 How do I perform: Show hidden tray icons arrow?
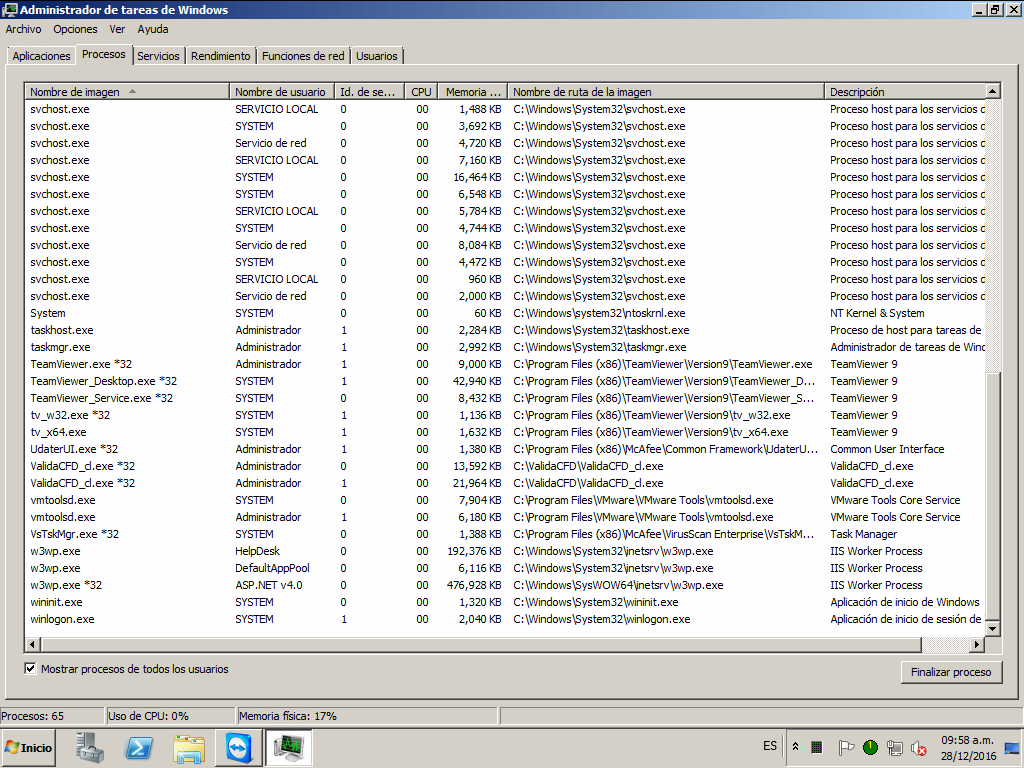(795, 746)
